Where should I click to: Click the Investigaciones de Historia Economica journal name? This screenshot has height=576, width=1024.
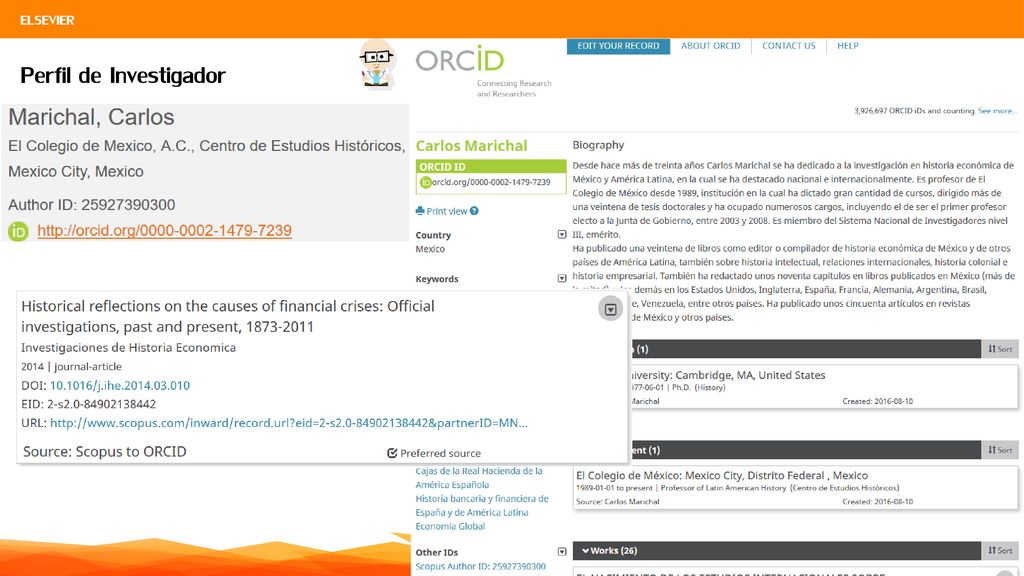pos(129,347)
